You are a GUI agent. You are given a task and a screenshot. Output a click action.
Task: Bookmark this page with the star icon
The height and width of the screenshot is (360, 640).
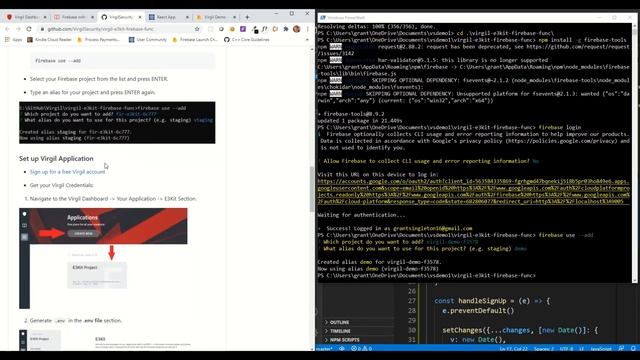click(x=197, y=29)
